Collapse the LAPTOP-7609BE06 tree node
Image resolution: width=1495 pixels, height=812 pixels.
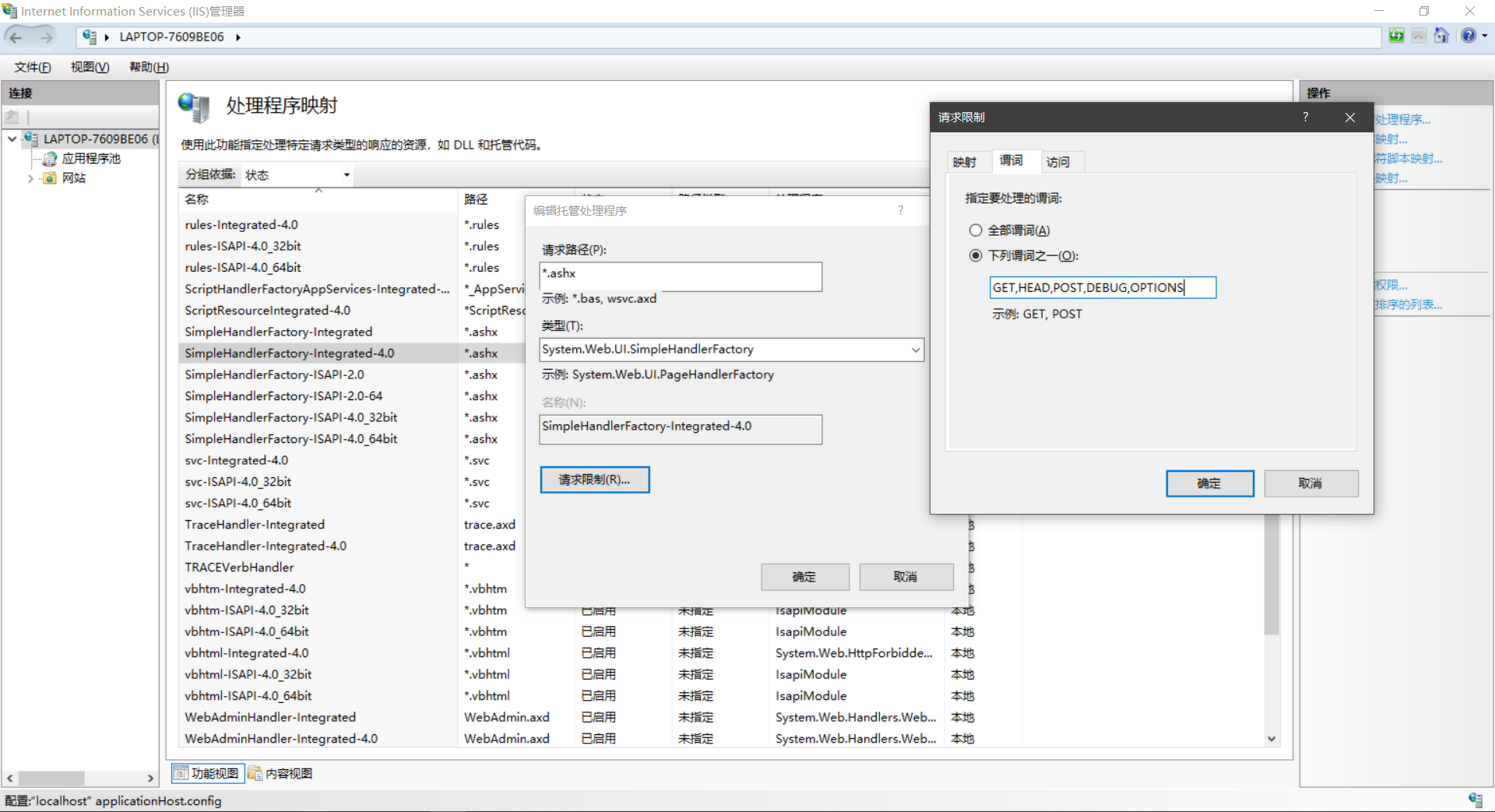pyautogui.click(x=12, y=139)
